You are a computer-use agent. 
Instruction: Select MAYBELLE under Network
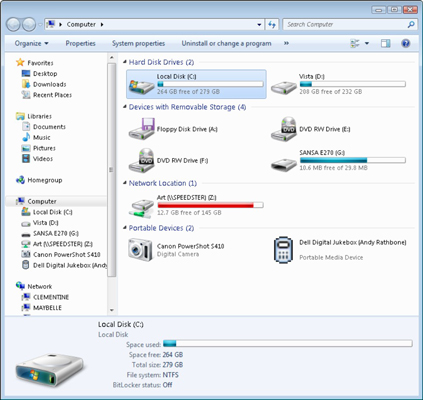[x=47, y=307]
